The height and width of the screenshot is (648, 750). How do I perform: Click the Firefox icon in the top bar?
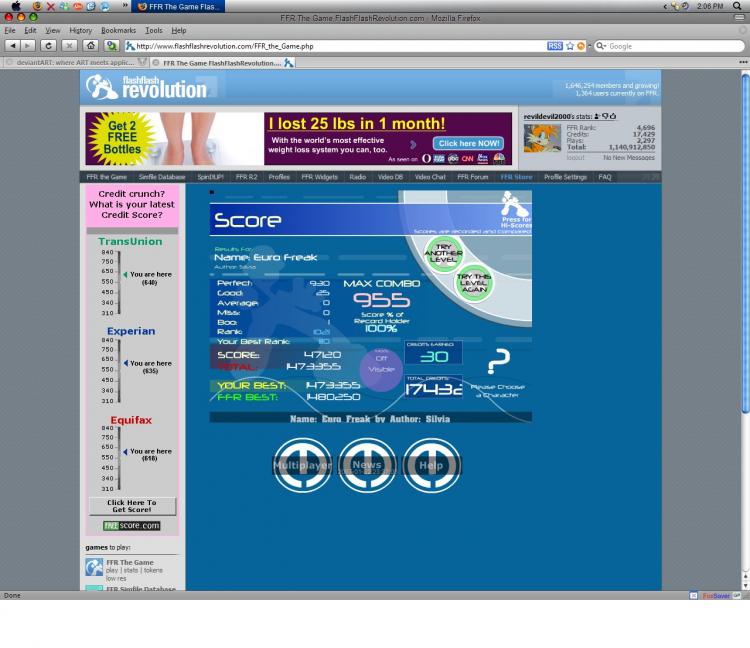click(x=37, y=6)
